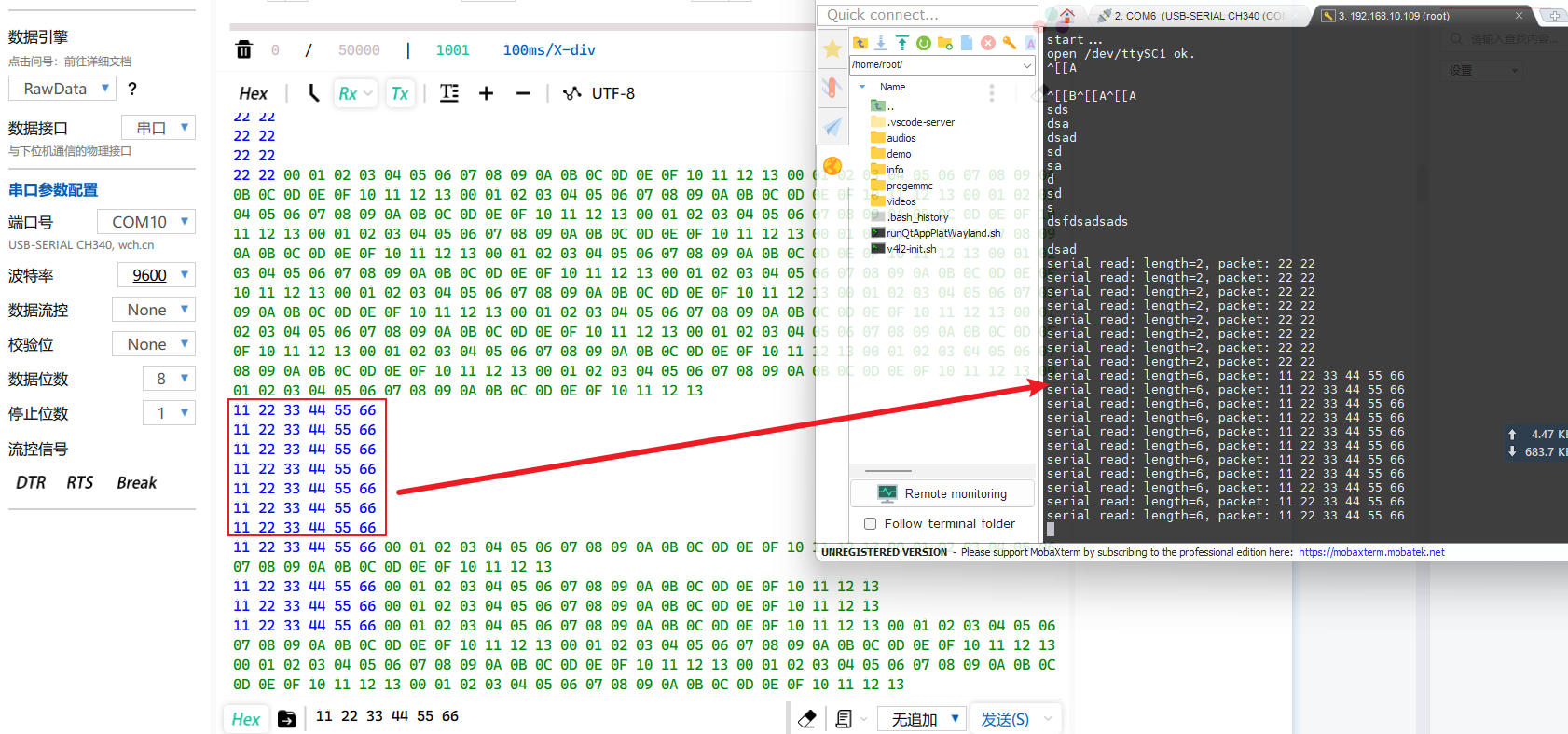
Task: Toggle the DTR flow control signal
Action: pos(31,482)
